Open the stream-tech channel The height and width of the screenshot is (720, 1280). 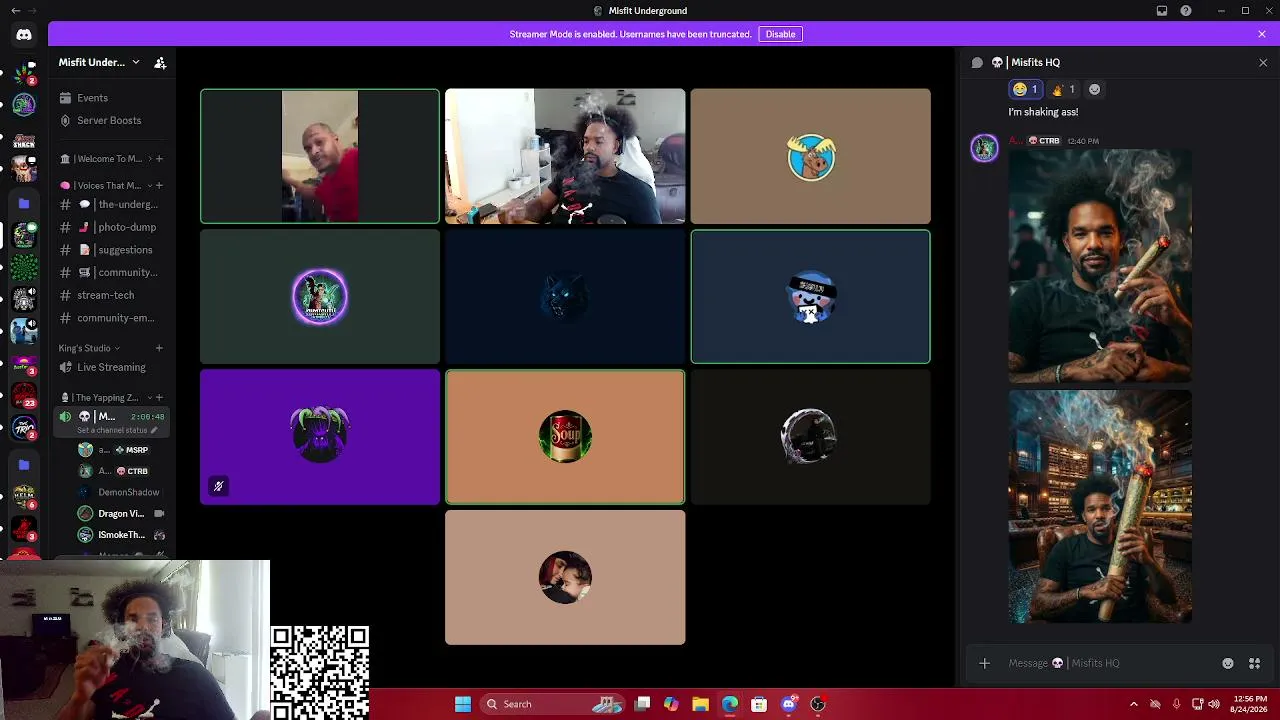click(111, 295)
